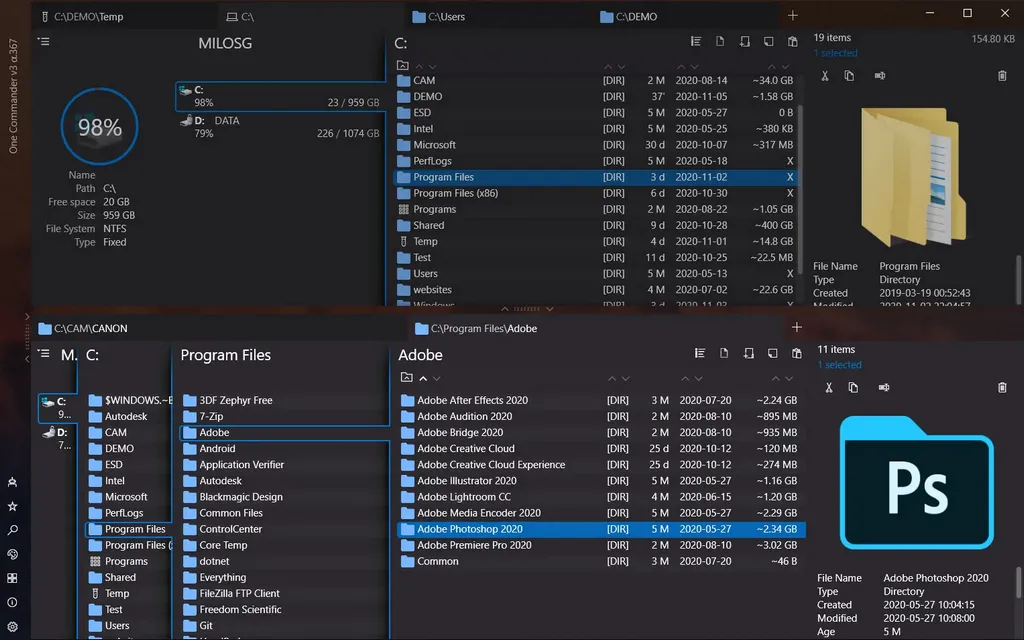Screen dimensions: 1024x640
Task: Select Adobe Premiere Pro 2020 folder
Action: coord(601,545)
